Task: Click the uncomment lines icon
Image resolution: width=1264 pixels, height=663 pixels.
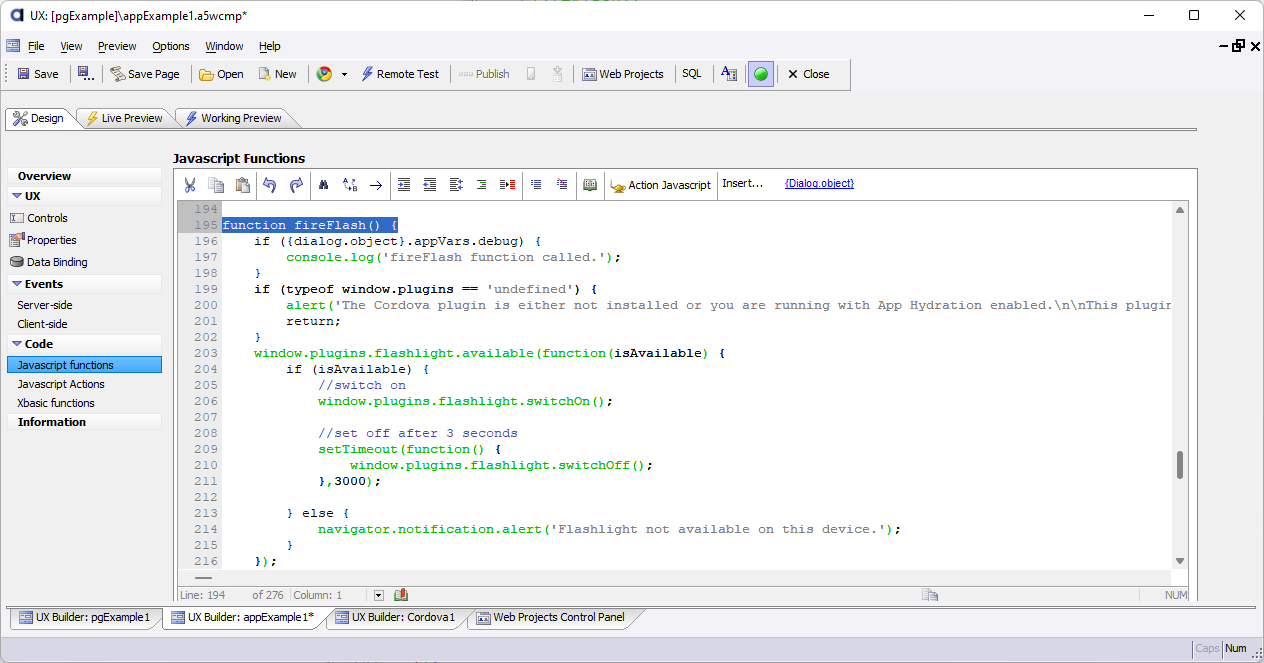Action: (562, 185)
